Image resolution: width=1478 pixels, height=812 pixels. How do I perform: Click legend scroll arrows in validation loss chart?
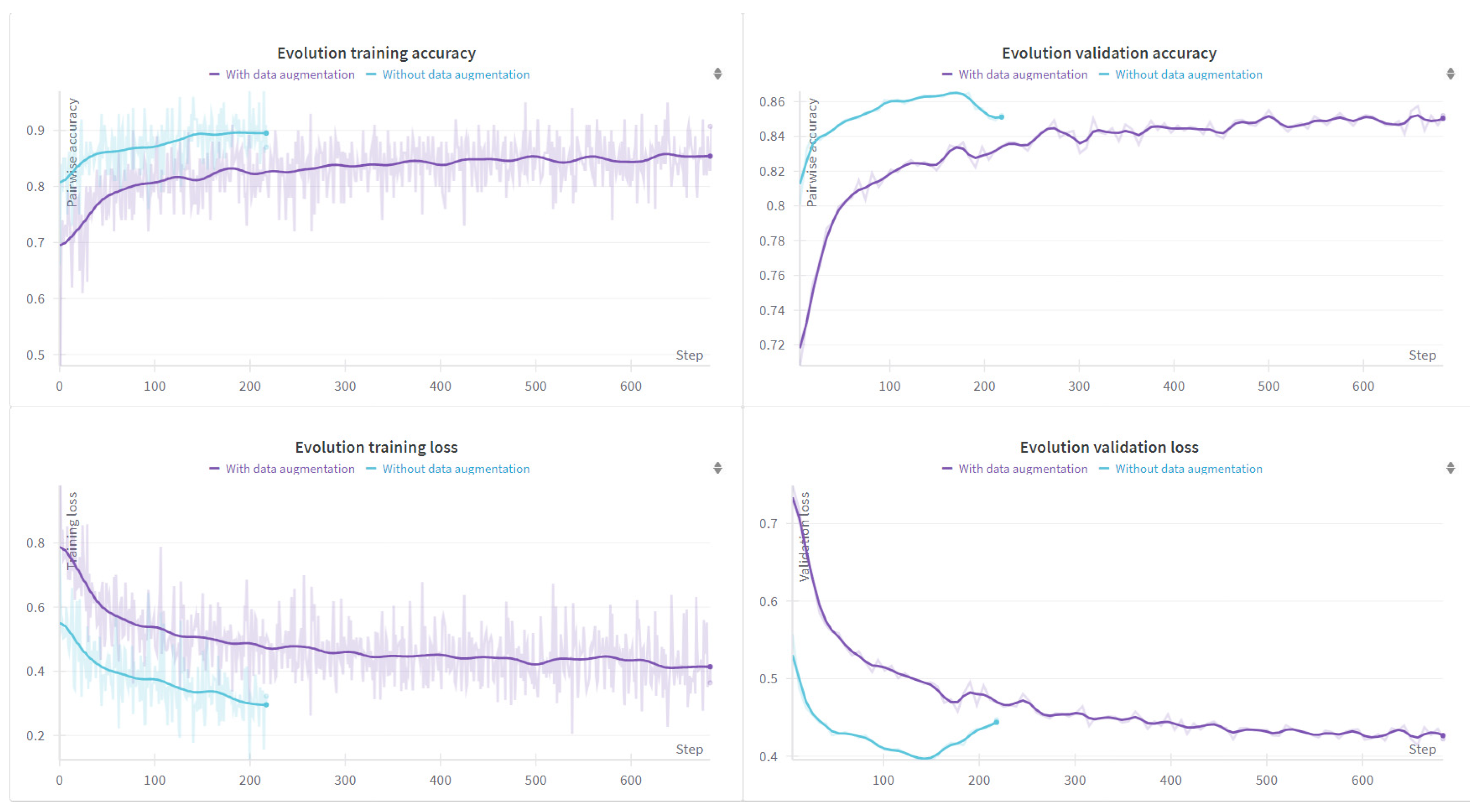tap(1450, 468)
